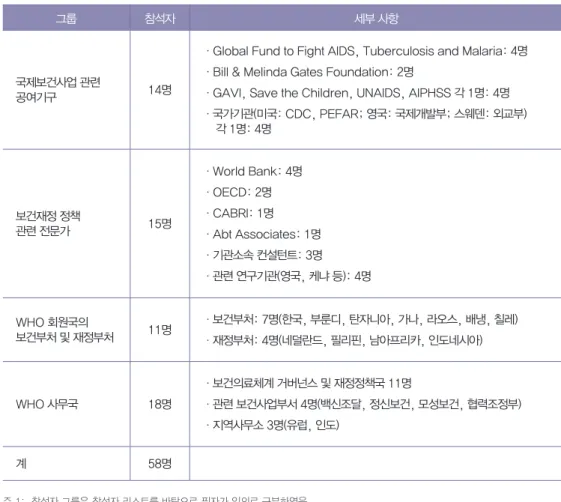This screenshot has width=561, height=502.
Task: Click the '58명' total count
Action: (x=160, y=464)
